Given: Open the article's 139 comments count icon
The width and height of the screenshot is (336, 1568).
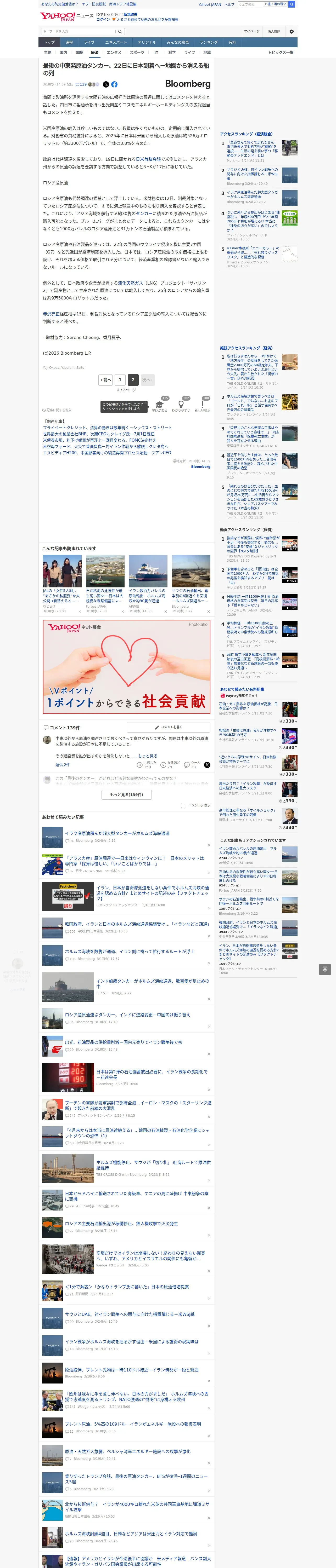Looking at the screenshot, I should point(81,85).
